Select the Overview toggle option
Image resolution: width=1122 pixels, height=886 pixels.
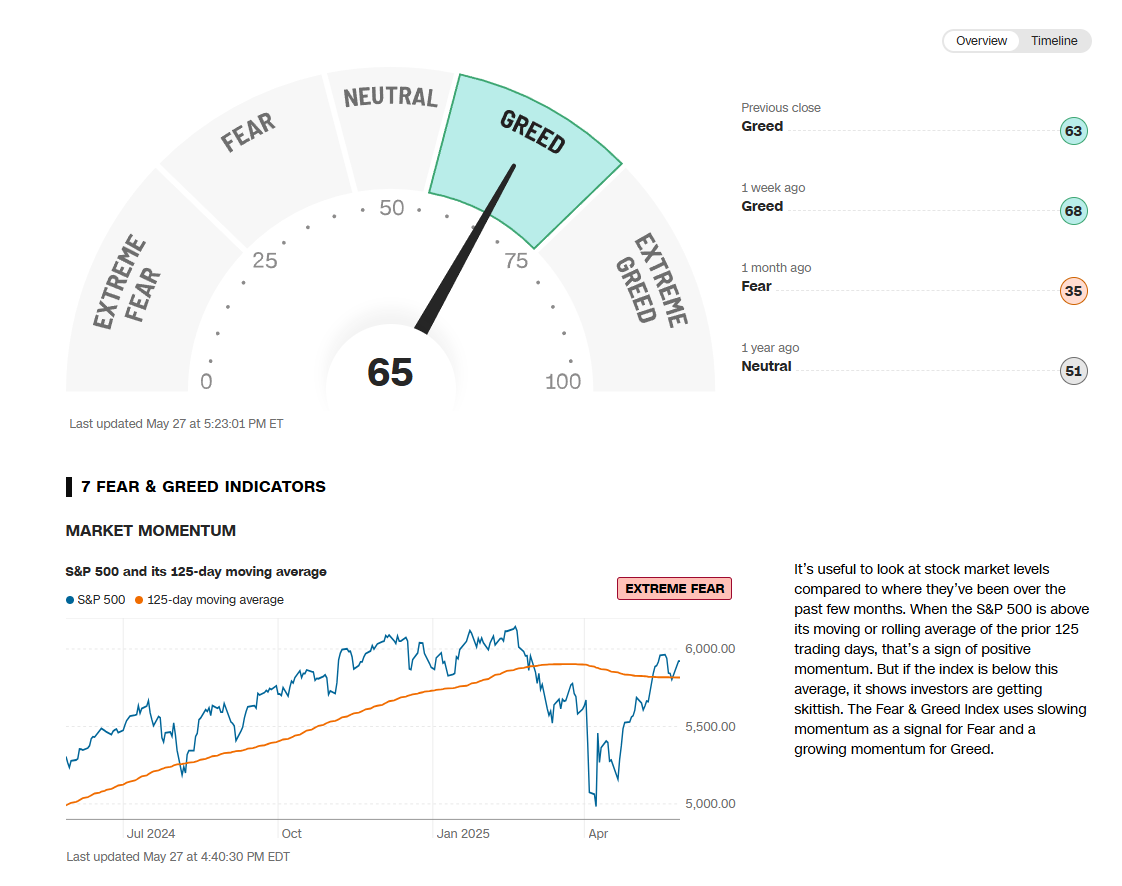(981, 41)
